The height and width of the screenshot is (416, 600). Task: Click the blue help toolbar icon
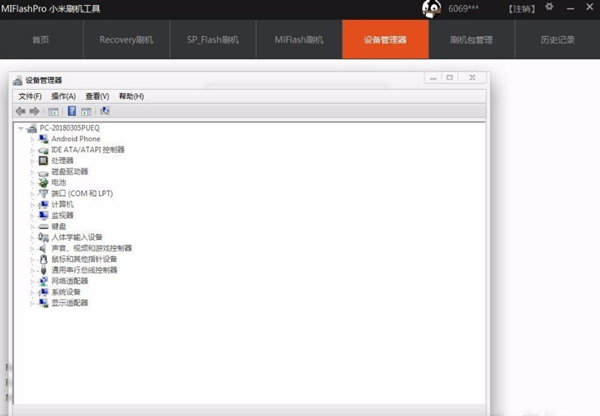pos(72,111)
